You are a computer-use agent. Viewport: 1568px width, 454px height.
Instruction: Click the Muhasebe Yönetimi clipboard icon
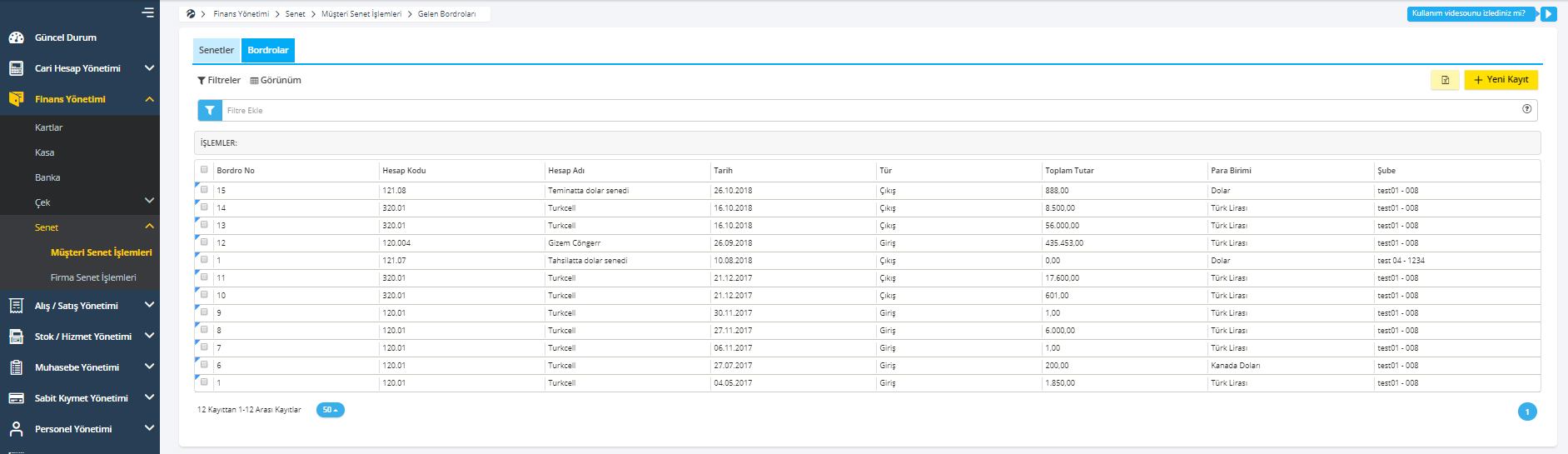16,367
